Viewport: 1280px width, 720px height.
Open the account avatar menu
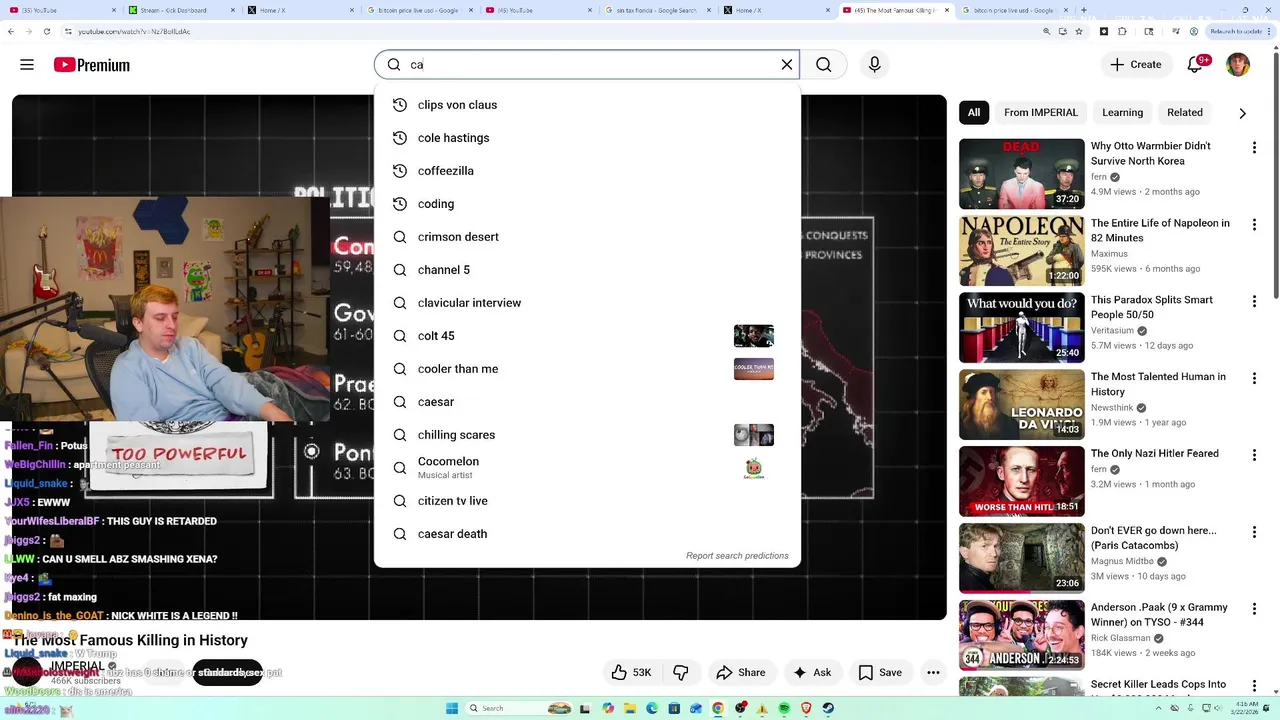(1238, 65)
